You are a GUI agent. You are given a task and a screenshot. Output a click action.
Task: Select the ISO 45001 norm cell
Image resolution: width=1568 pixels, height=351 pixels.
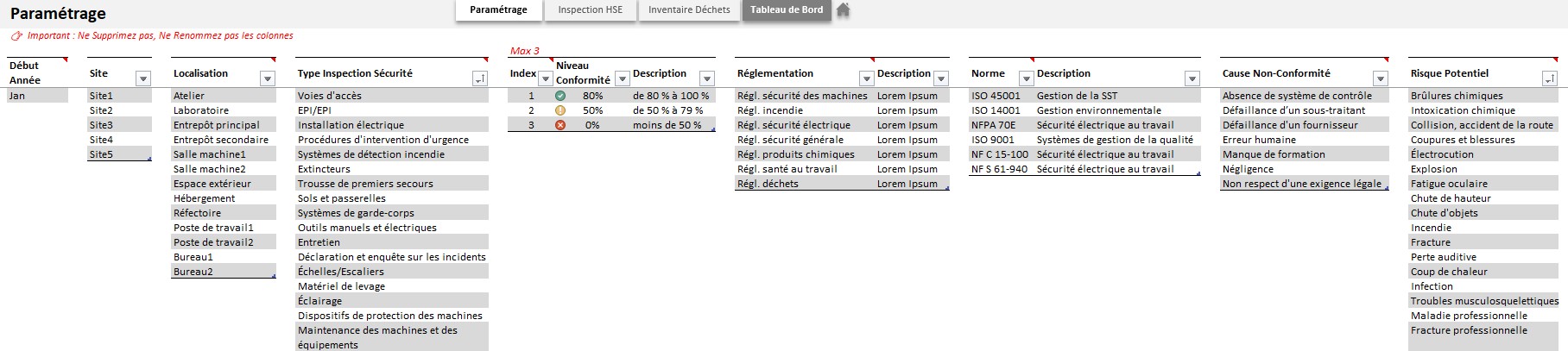[996, 96]
